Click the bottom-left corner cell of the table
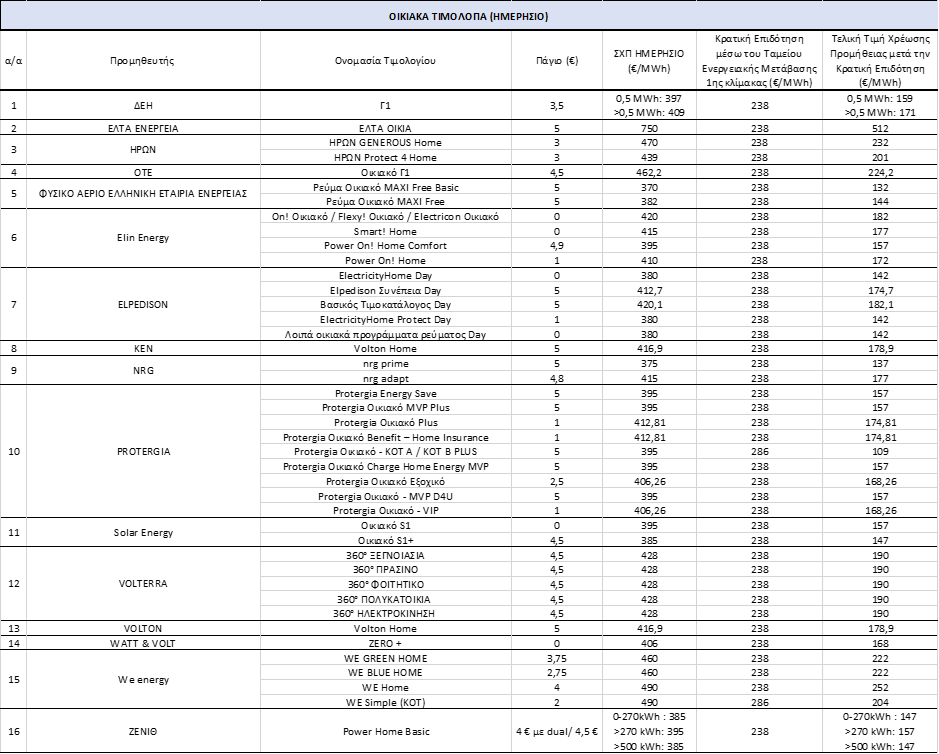Screen dimensions: 939x754 (x=13, y=731)
